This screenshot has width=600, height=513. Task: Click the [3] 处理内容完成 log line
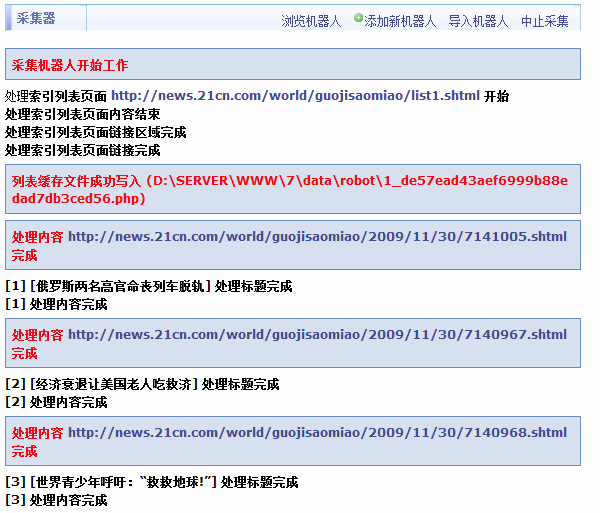(x=56, y=499)
